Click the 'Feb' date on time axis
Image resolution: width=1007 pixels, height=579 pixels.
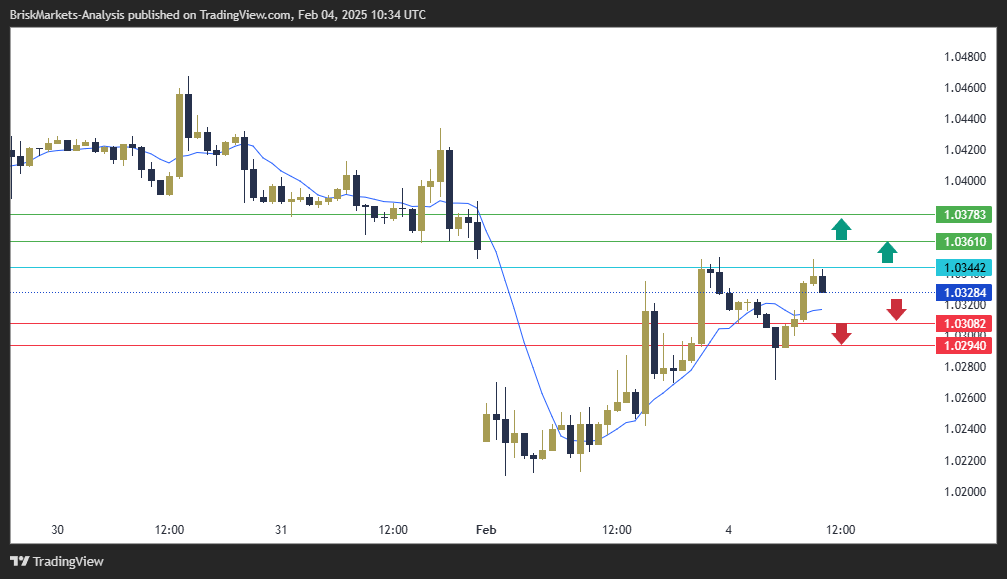coord(485,529)
